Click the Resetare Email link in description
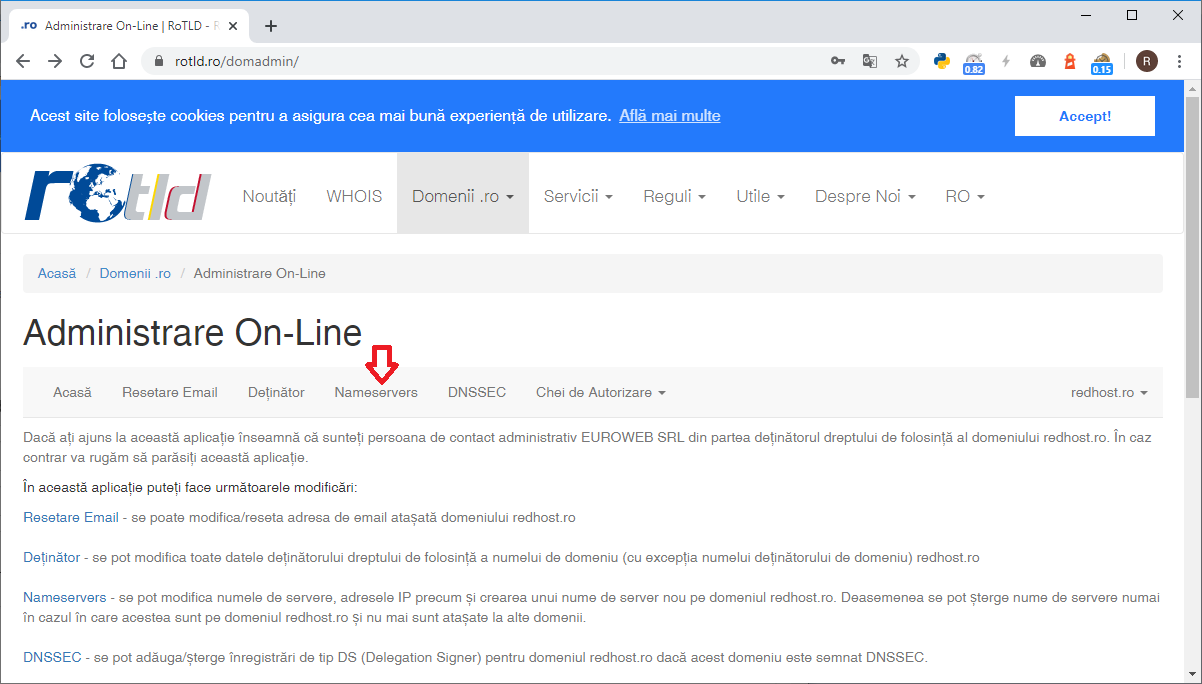Image resolution: width=1202 pixels, height=684 pixels. 70,517
